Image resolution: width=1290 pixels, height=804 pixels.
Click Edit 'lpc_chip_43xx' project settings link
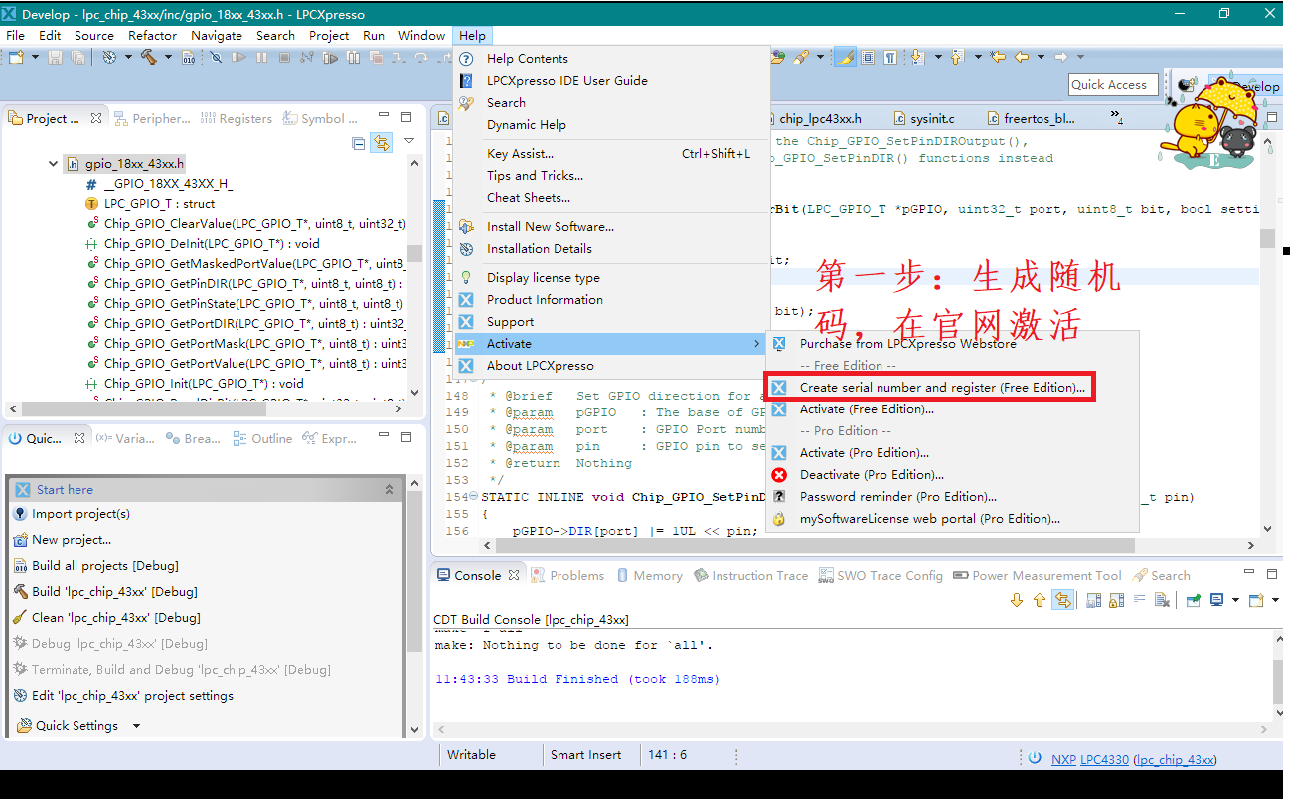coord(123,696)
